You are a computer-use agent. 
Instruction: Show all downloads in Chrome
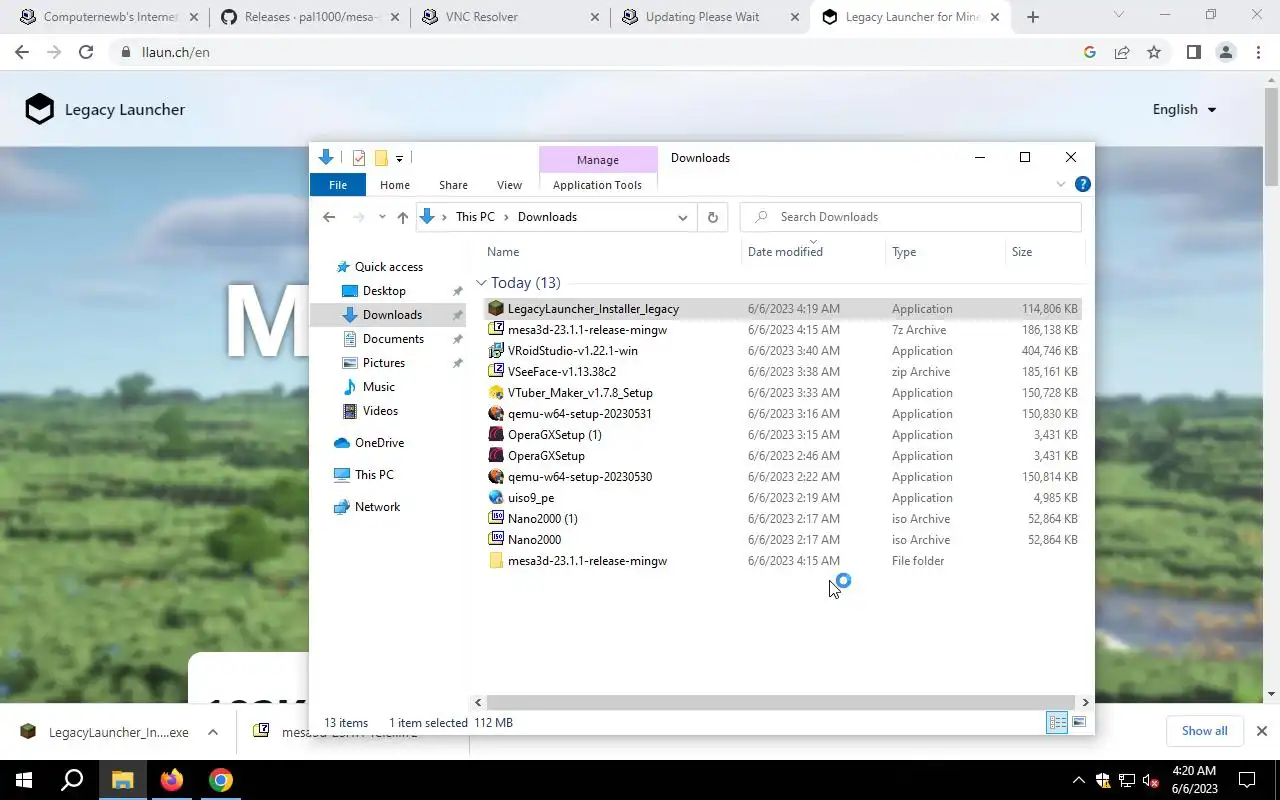[x=1204, y=731]
